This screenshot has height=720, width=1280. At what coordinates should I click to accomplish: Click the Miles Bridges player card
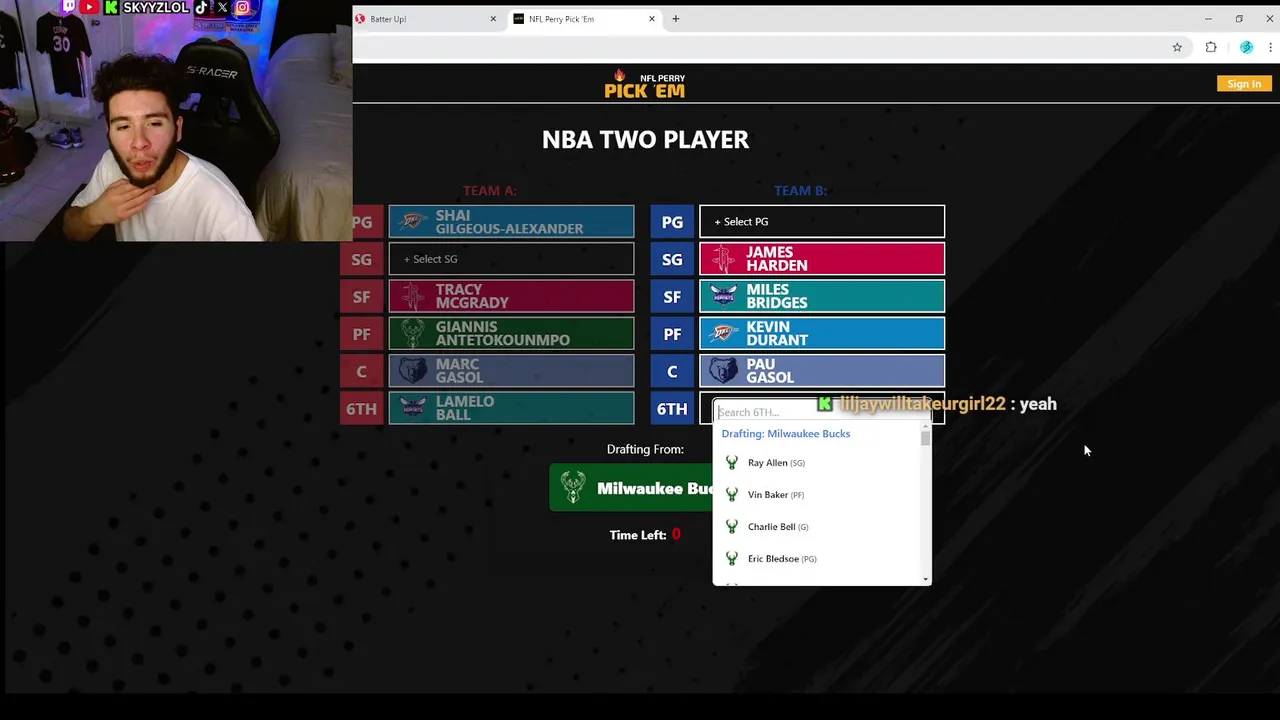822,296
